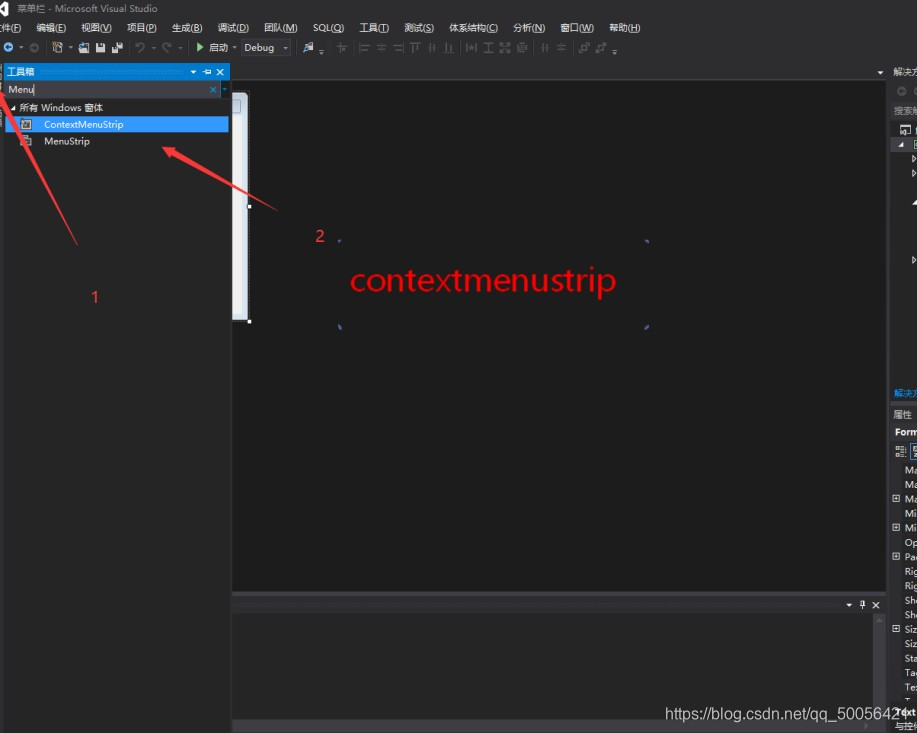Image resolution: width=917 pixels, height=733 pixels.
Task: Click the Size to Grid toolbar icon
Action: pos(522,48)
